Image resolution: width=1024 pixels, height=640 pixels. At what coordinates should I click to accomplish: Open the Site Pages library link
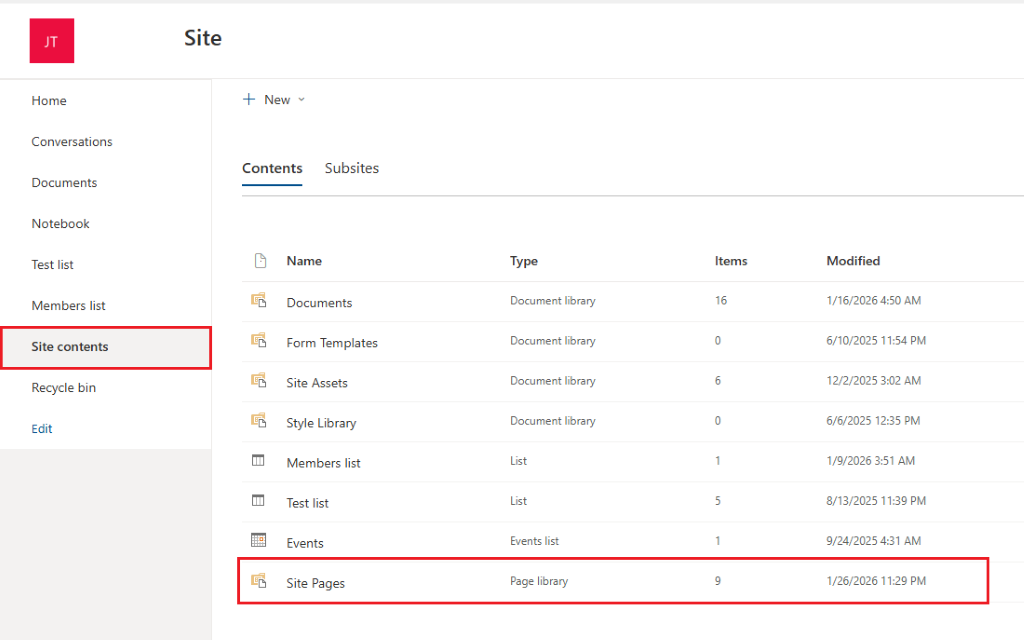pos(315,583)
